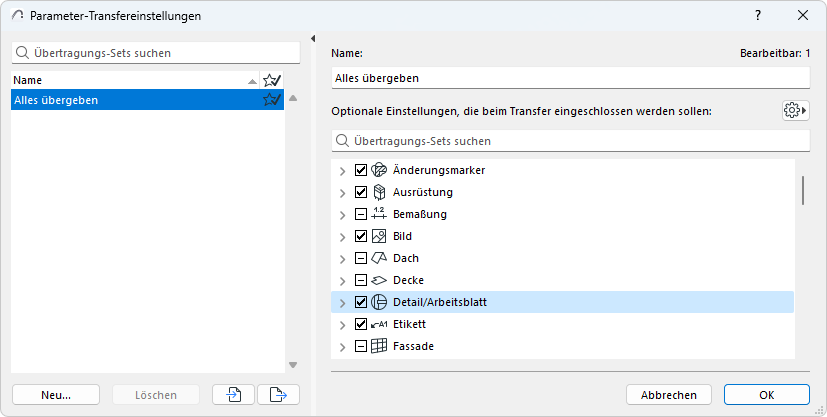The height and width of the screenshot is (417, 827).
Task: Expand the Änderungsmarker settings group
Action: [x=343, y=170]
